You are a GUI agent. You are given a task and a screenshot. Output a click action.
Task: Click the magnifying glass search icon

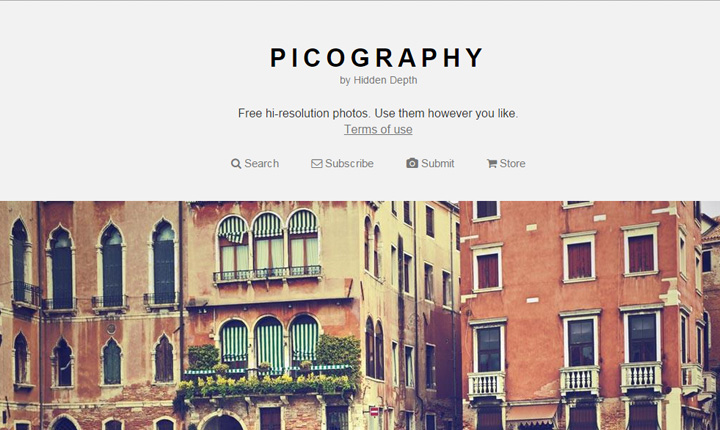236,164
